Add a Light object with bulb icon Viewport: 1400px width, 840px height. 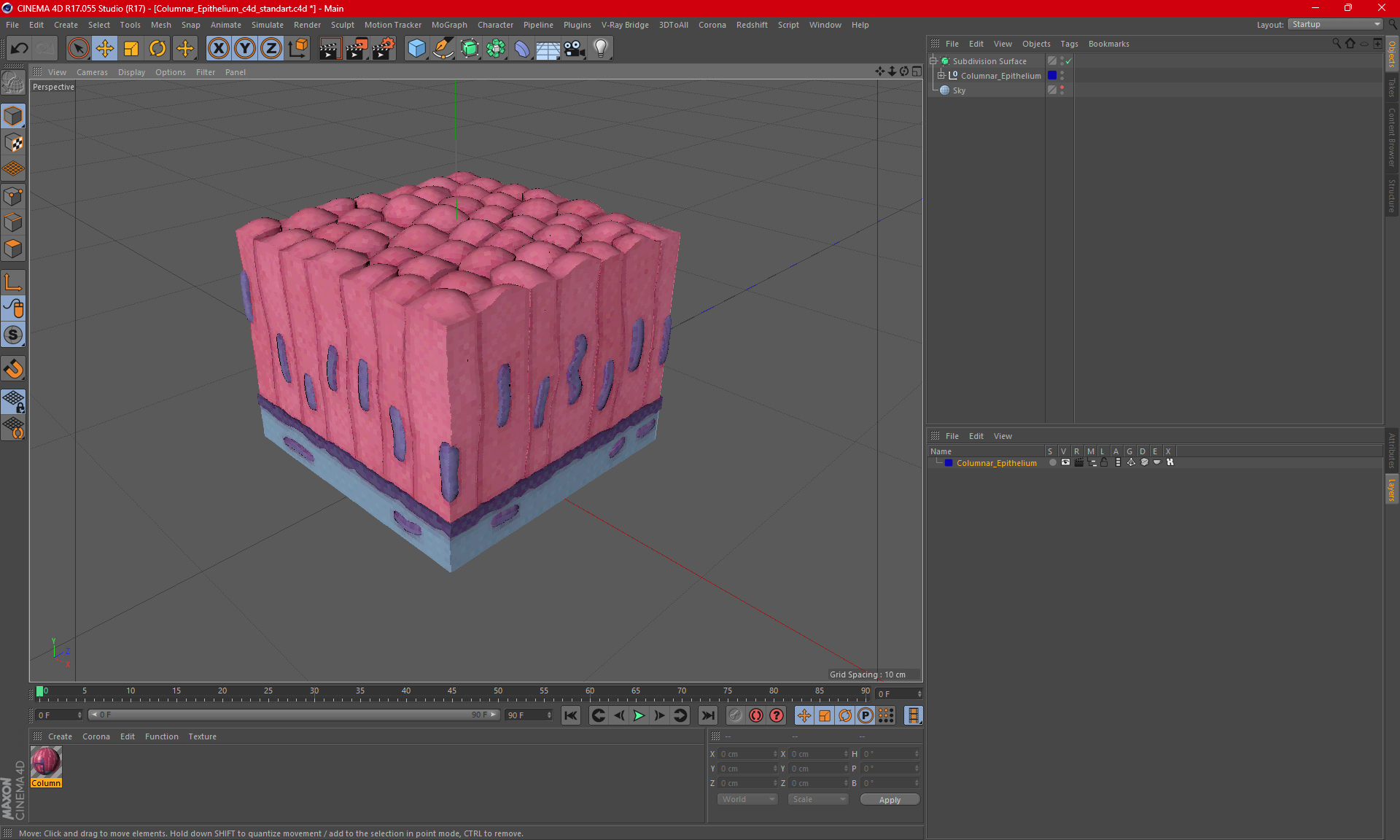pyautogui.click(x=600, y=49)
